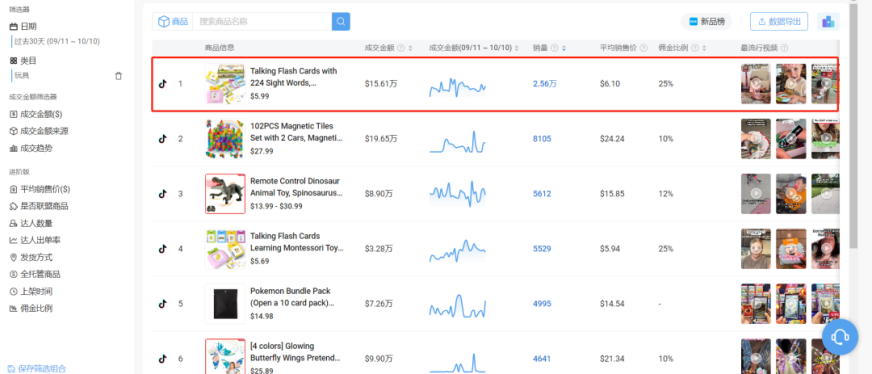The width and height of the screenshot is (872, 374).
Task: Open the 成交金额来源 filter
Action: coord(39,131)
